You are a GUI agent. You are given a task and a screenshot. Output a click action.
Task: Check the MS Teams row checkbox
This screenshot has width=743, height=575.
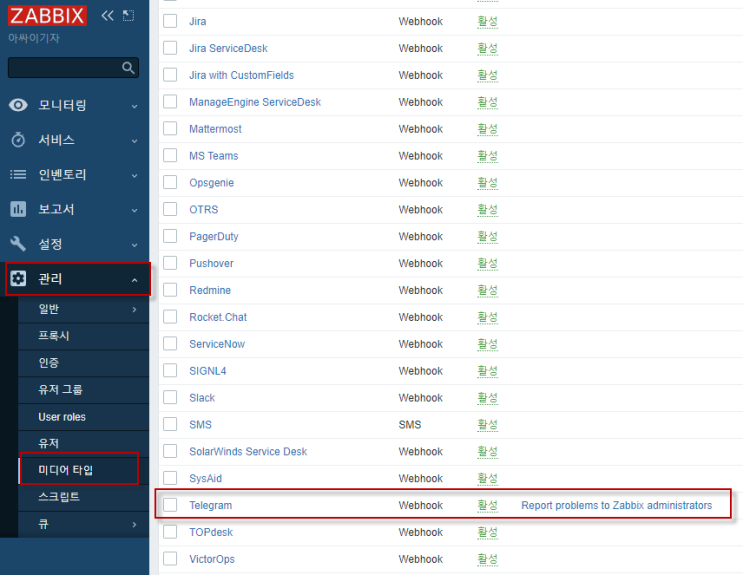(x=170, y=155)
